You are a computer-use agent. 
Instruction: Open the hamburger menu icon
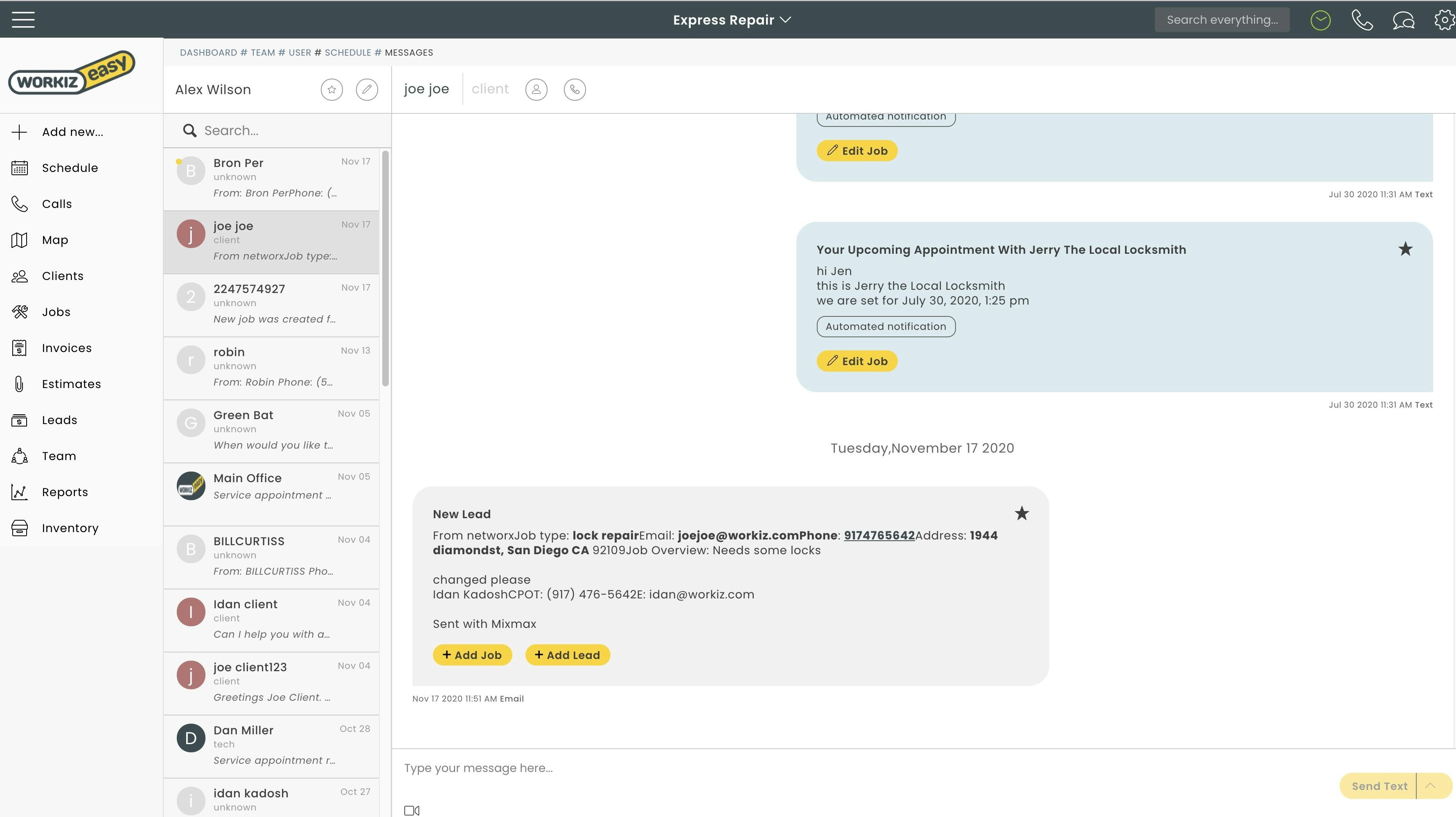click(23, 20)
